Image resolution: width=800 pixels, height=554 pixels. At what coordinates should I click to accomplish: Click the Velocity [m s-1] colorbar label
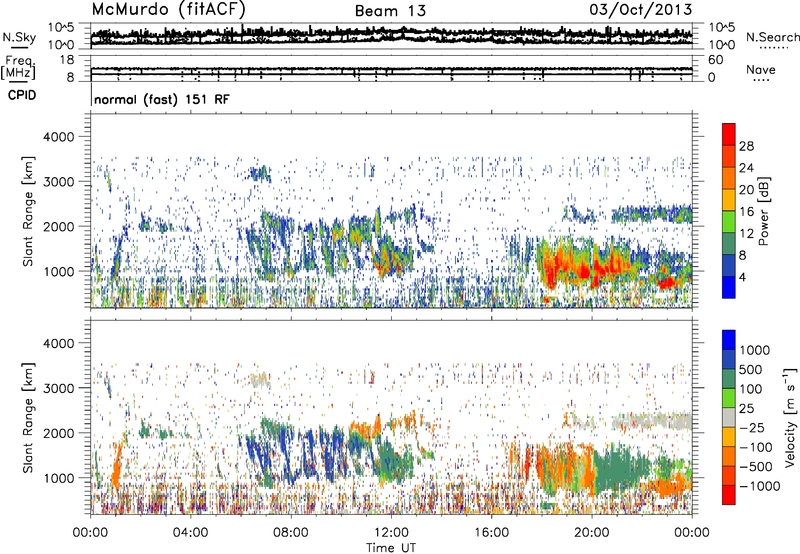pyautogui.click(x=790, y=417)
